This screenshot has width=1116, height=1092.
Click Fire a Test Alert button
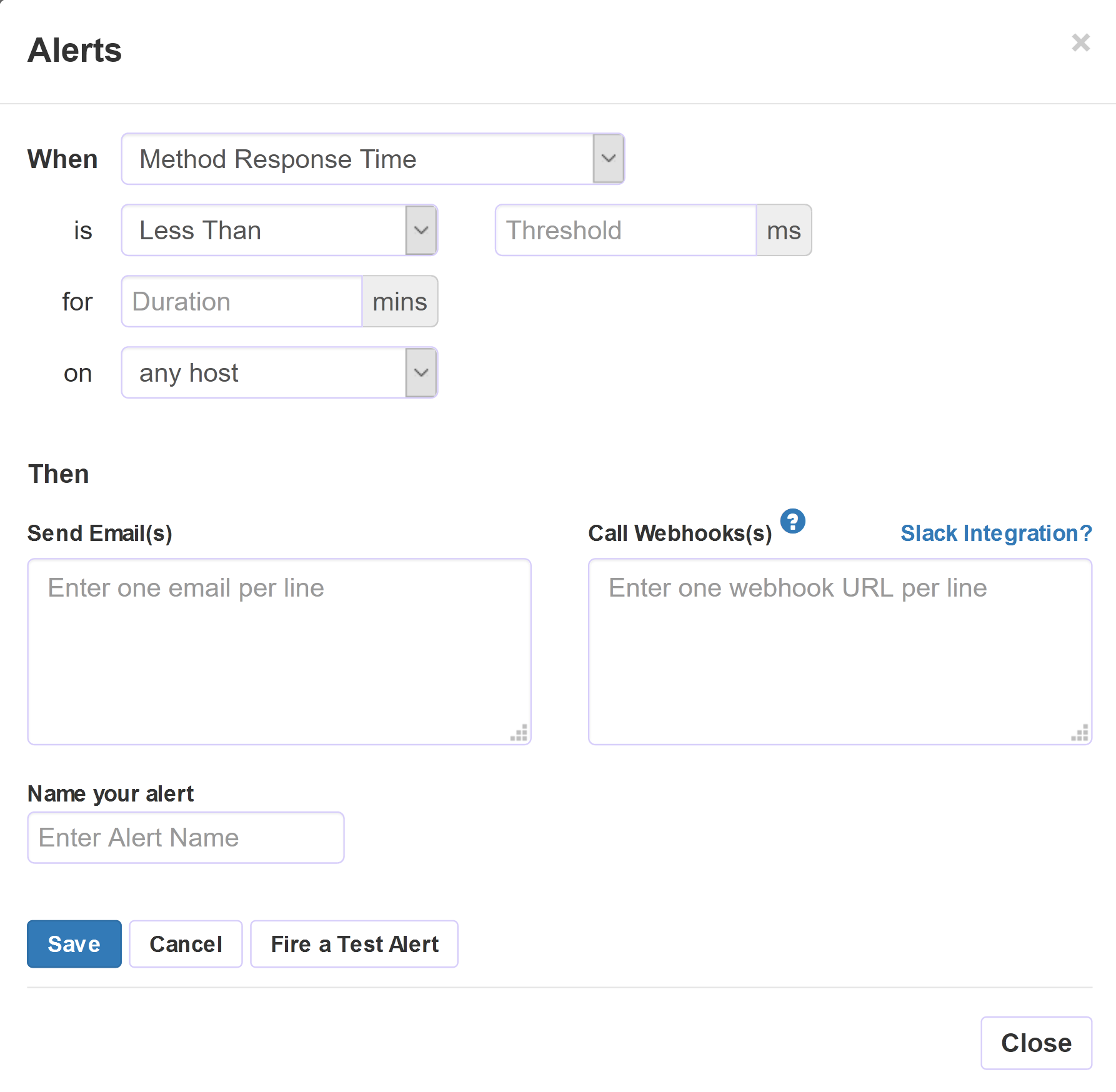354,944
